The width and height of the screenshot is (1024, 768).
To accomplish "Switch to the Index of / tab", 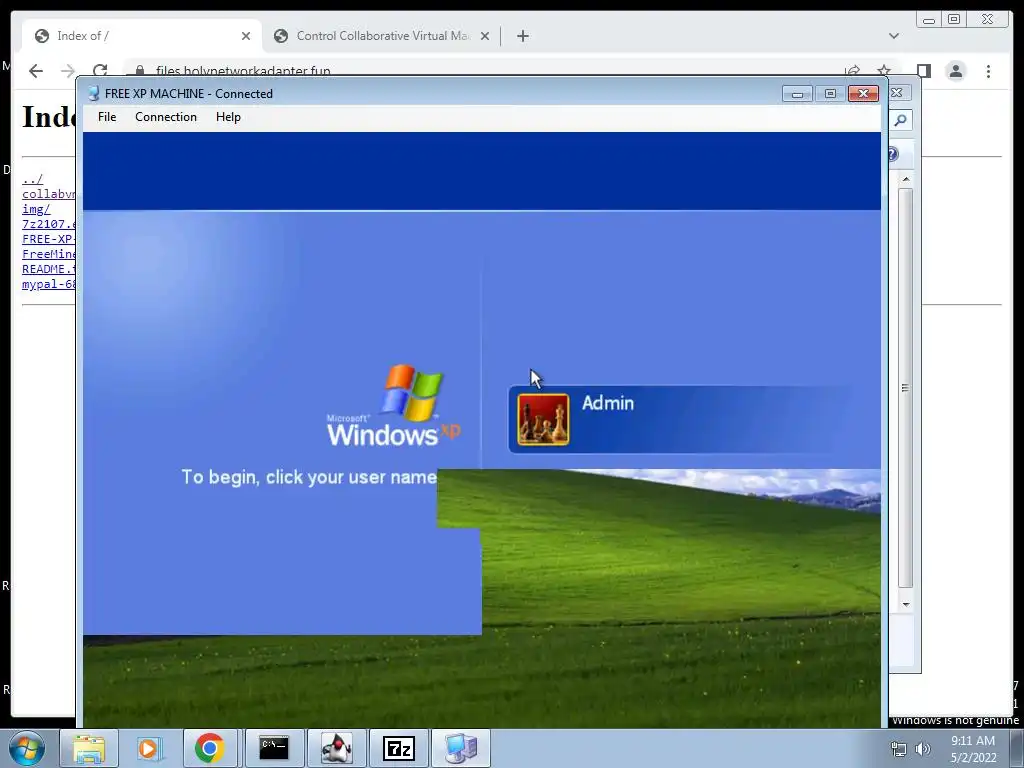I will tap(142, 36).
